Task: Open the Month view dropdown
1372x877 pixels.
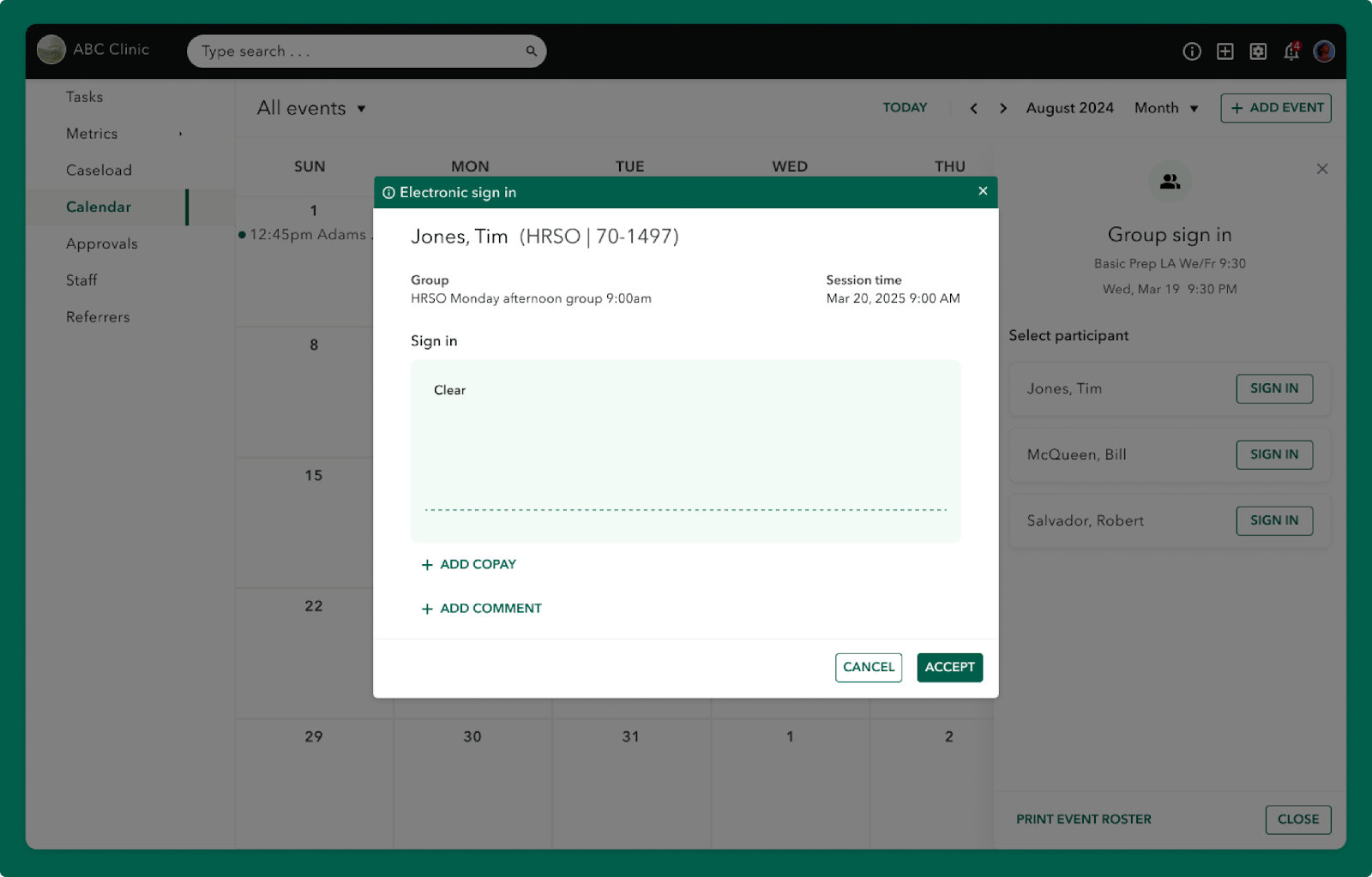Action: coord(1164,108)
